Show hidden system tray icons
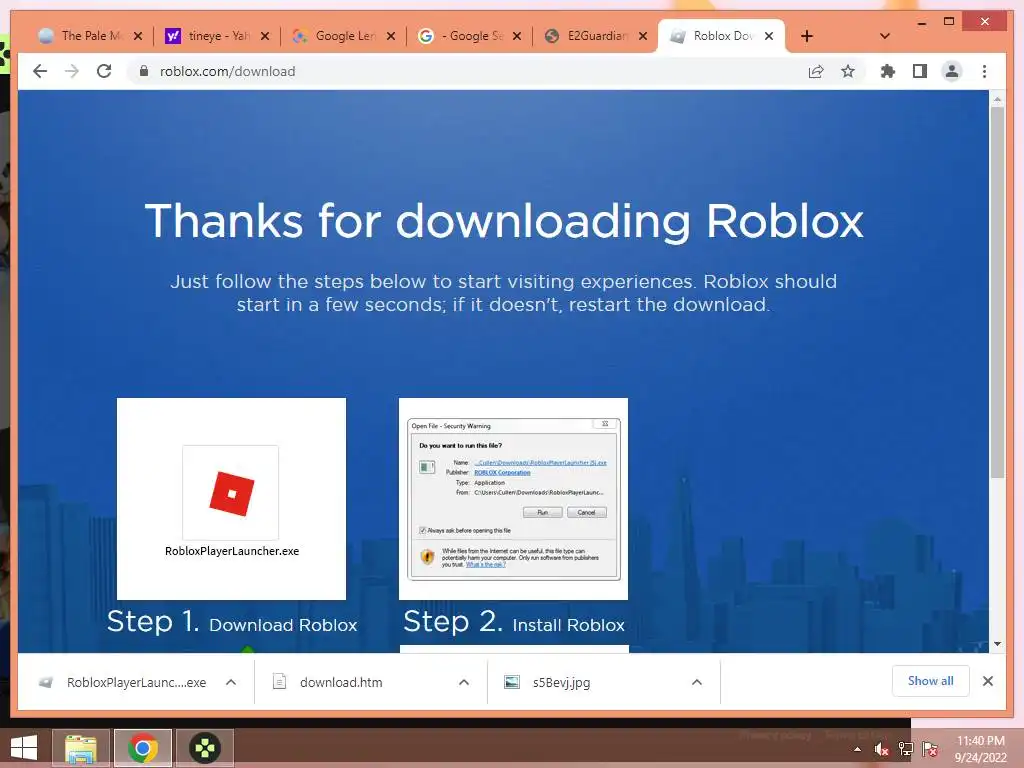The image size is (1024, 768). click(x=857, y=750)
